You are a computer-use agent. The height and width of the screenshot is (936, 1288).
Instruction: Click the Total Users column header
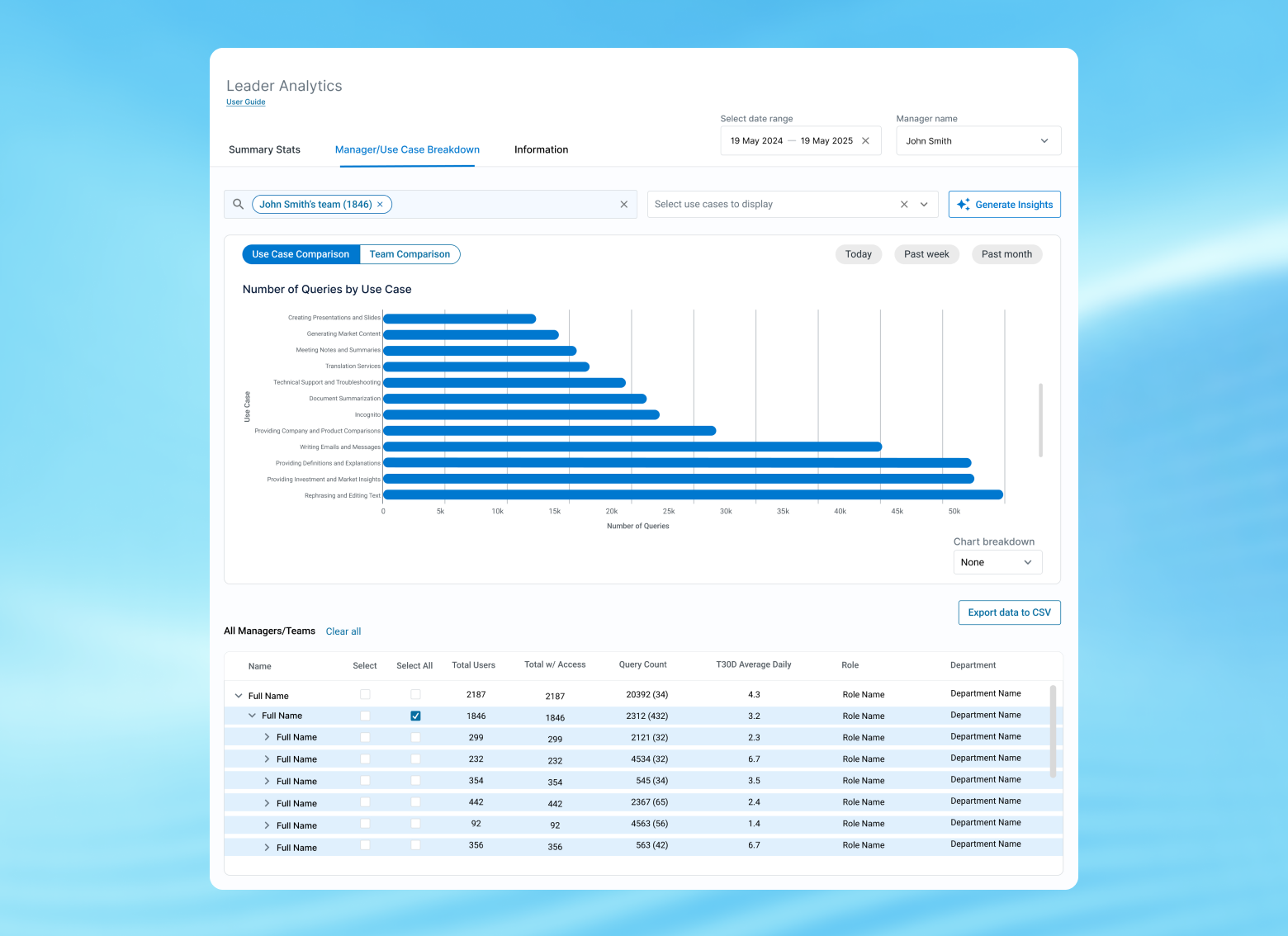(x=474, y=665)
